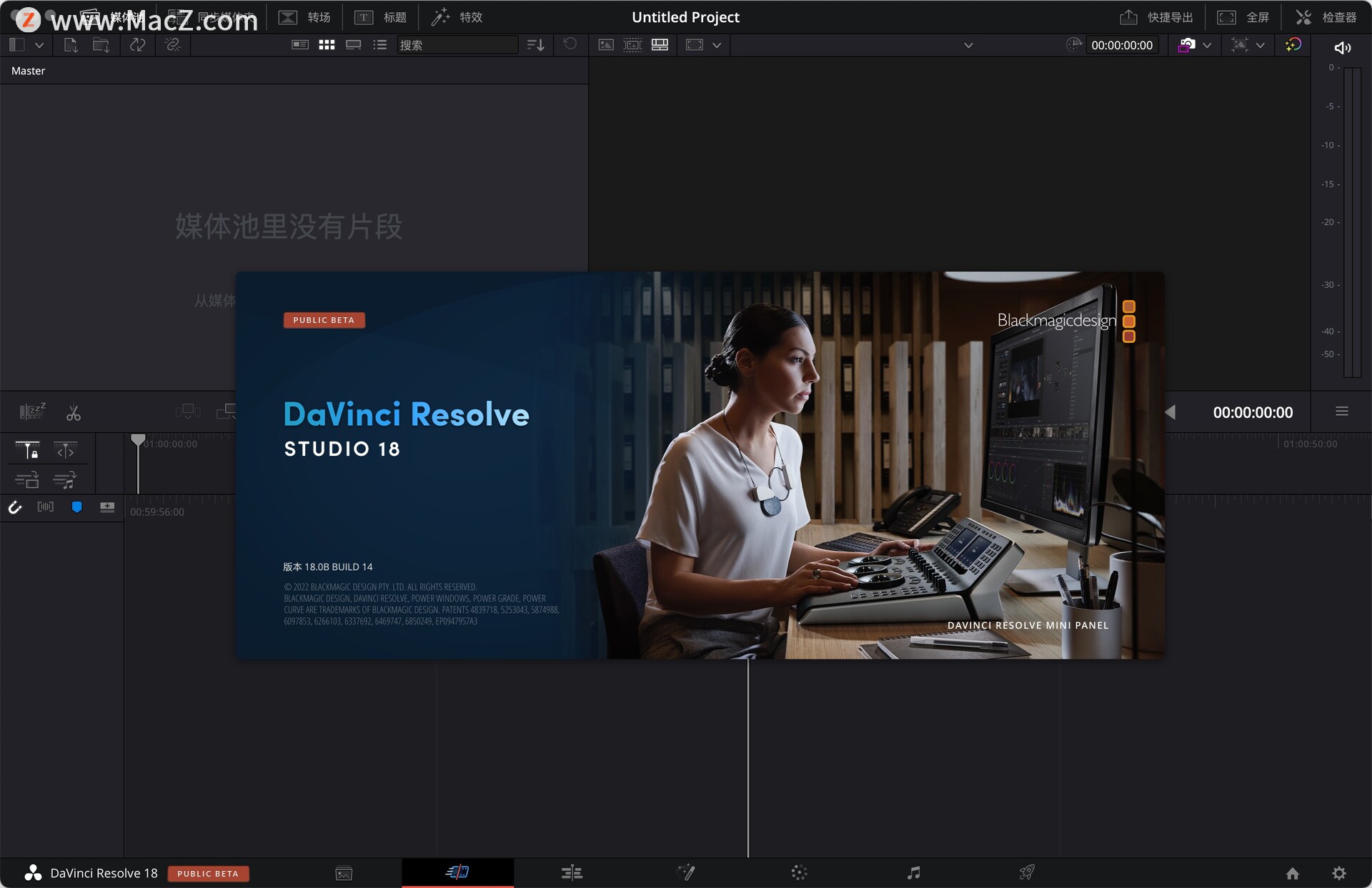This screenshot has height=888, width=1372.
Task: Click the video-only track icon
Action: 27,480
